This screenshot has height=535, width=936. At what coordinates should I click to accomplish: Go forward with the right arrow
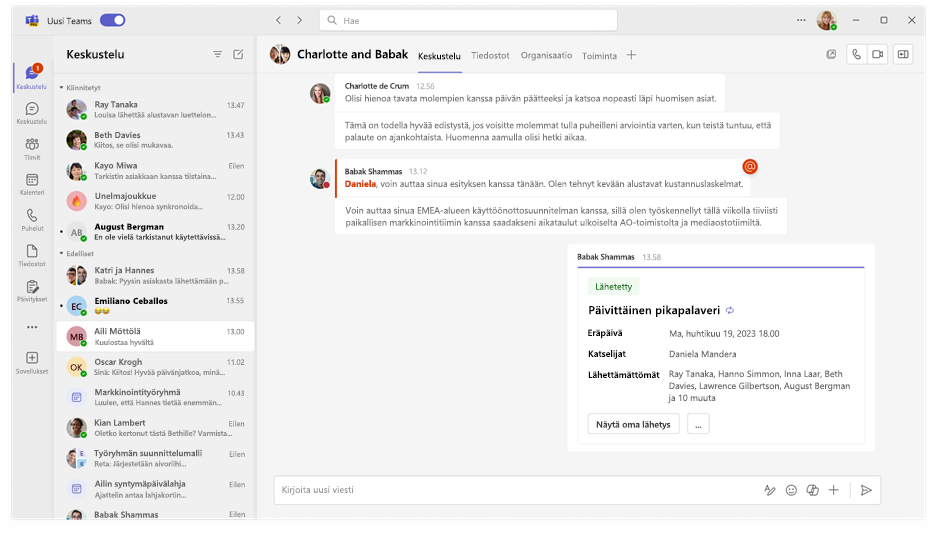300,20
